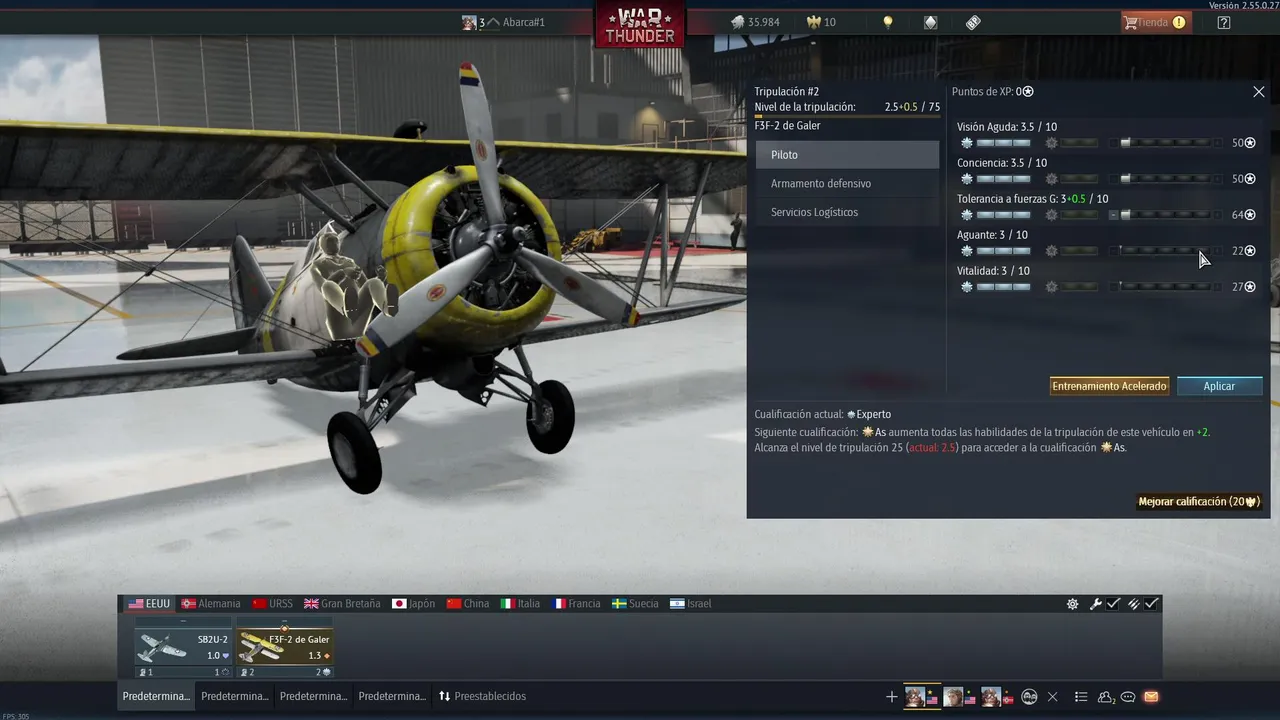Image resolution: width=1280 pixels, height=720 pixels.
Task: Click Entrenamiento Acelerado button
Action: 1109,386
